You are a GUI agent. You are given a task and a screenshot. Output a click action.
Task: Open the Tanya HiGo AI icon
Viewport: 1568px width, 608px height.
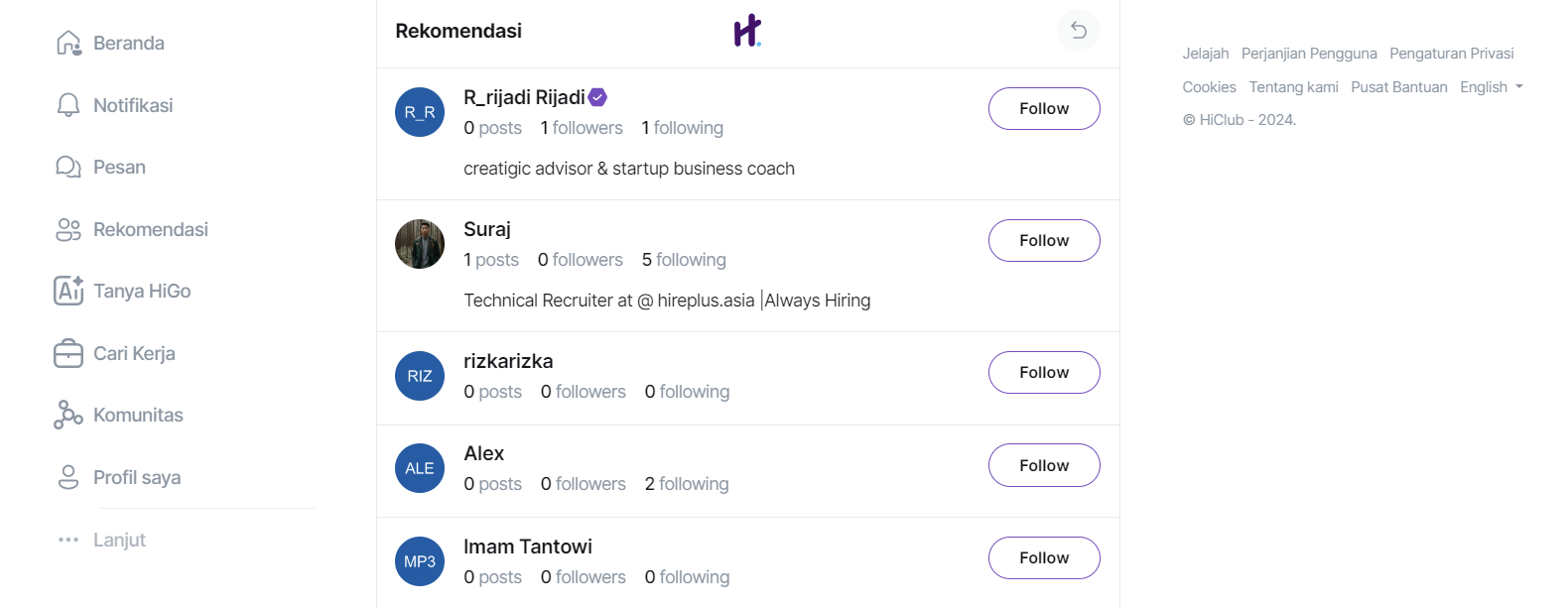tap(68, 291)
